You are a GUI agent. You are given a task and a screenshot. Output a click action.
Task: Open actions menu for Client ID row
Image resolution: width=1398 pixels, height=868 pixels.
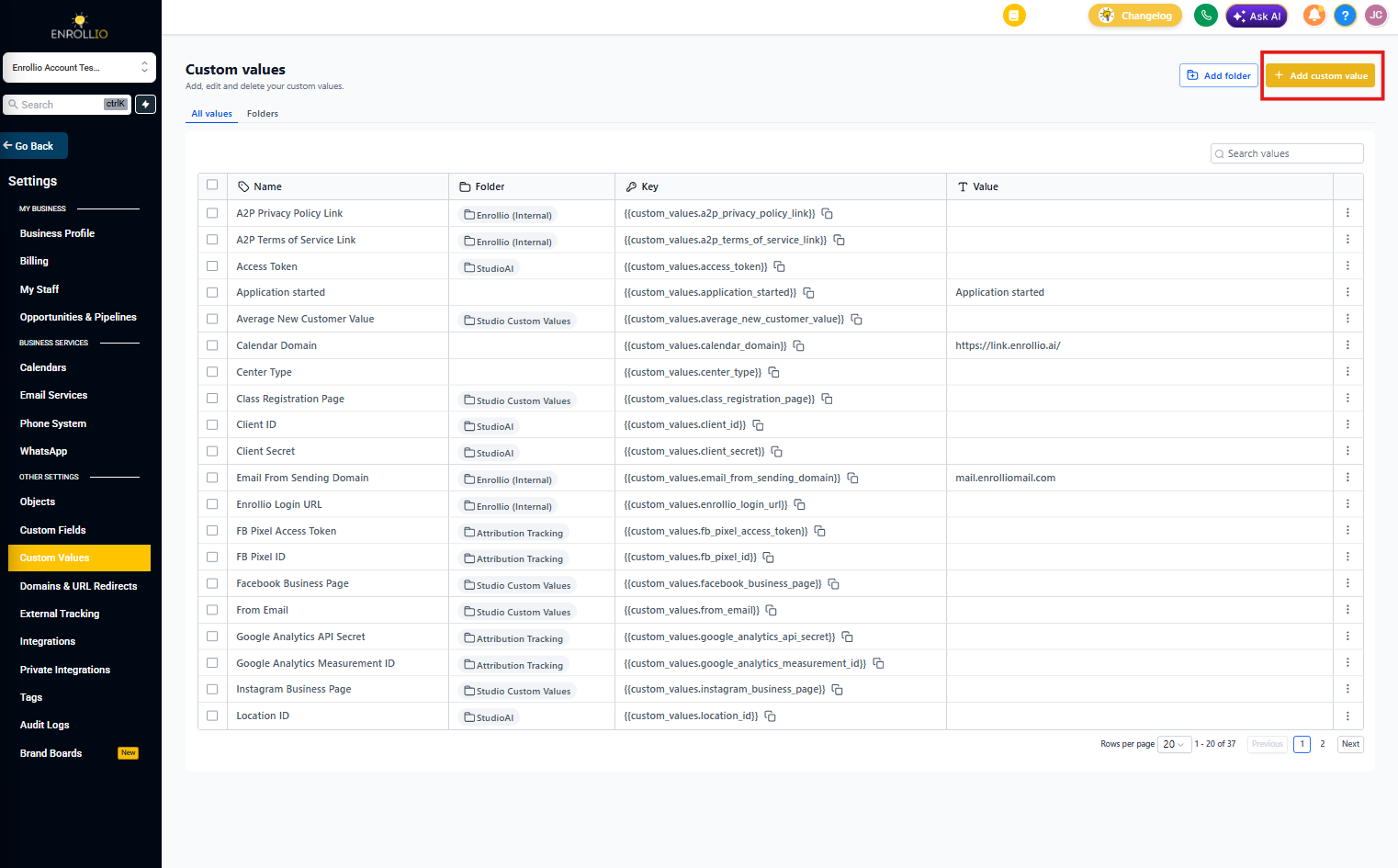tap(1347, 424)
